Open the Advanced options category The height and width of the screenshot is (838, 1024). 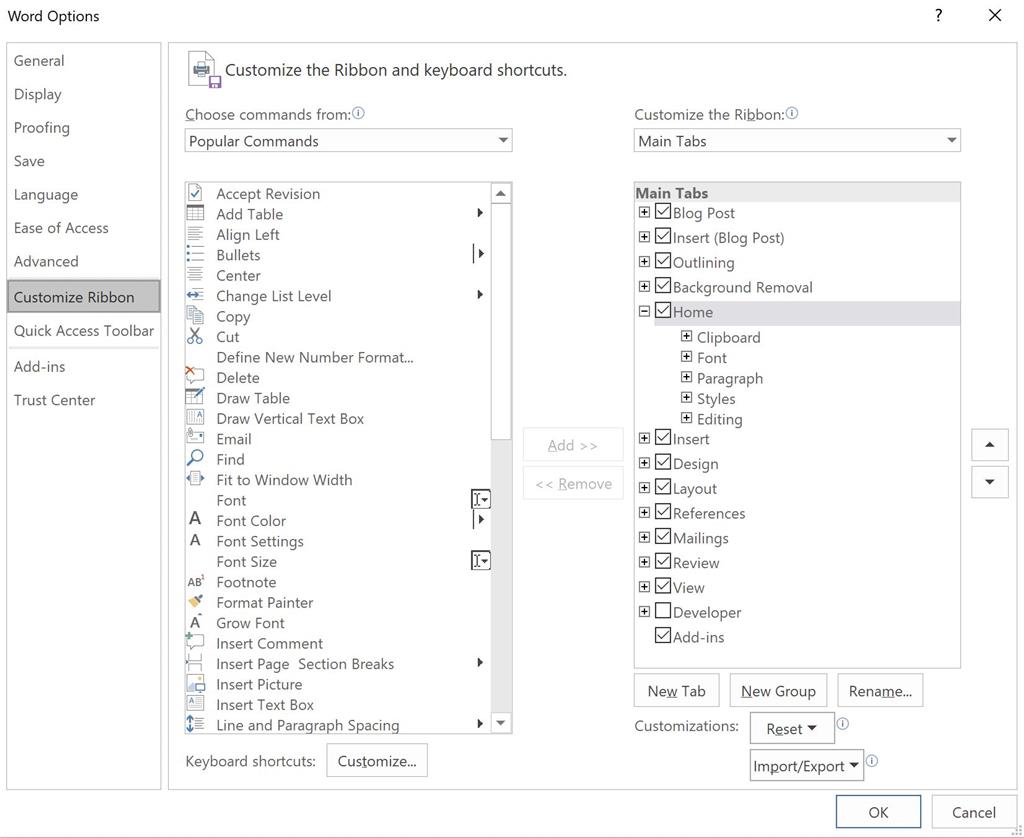(x=84, y=261)
